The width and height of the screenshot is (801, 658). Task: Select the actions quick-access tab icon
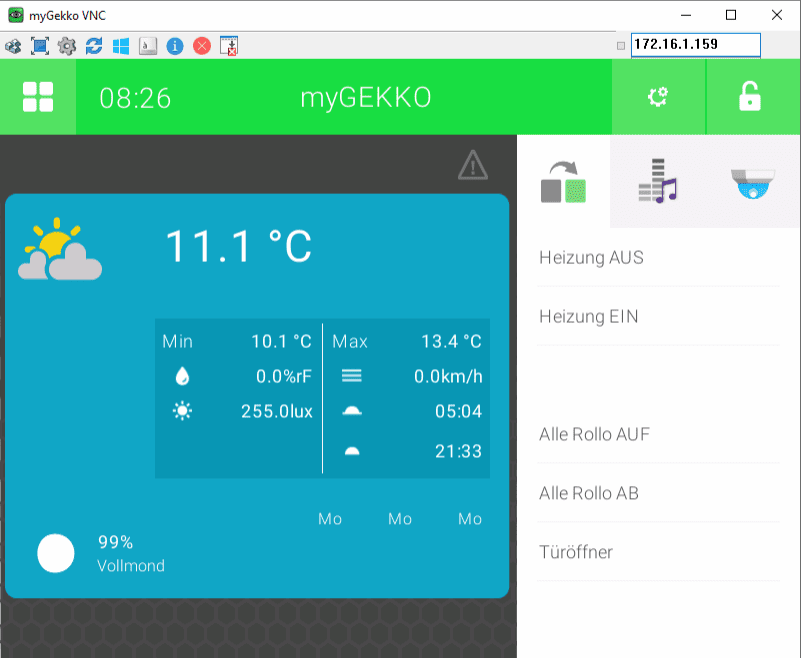563,182
